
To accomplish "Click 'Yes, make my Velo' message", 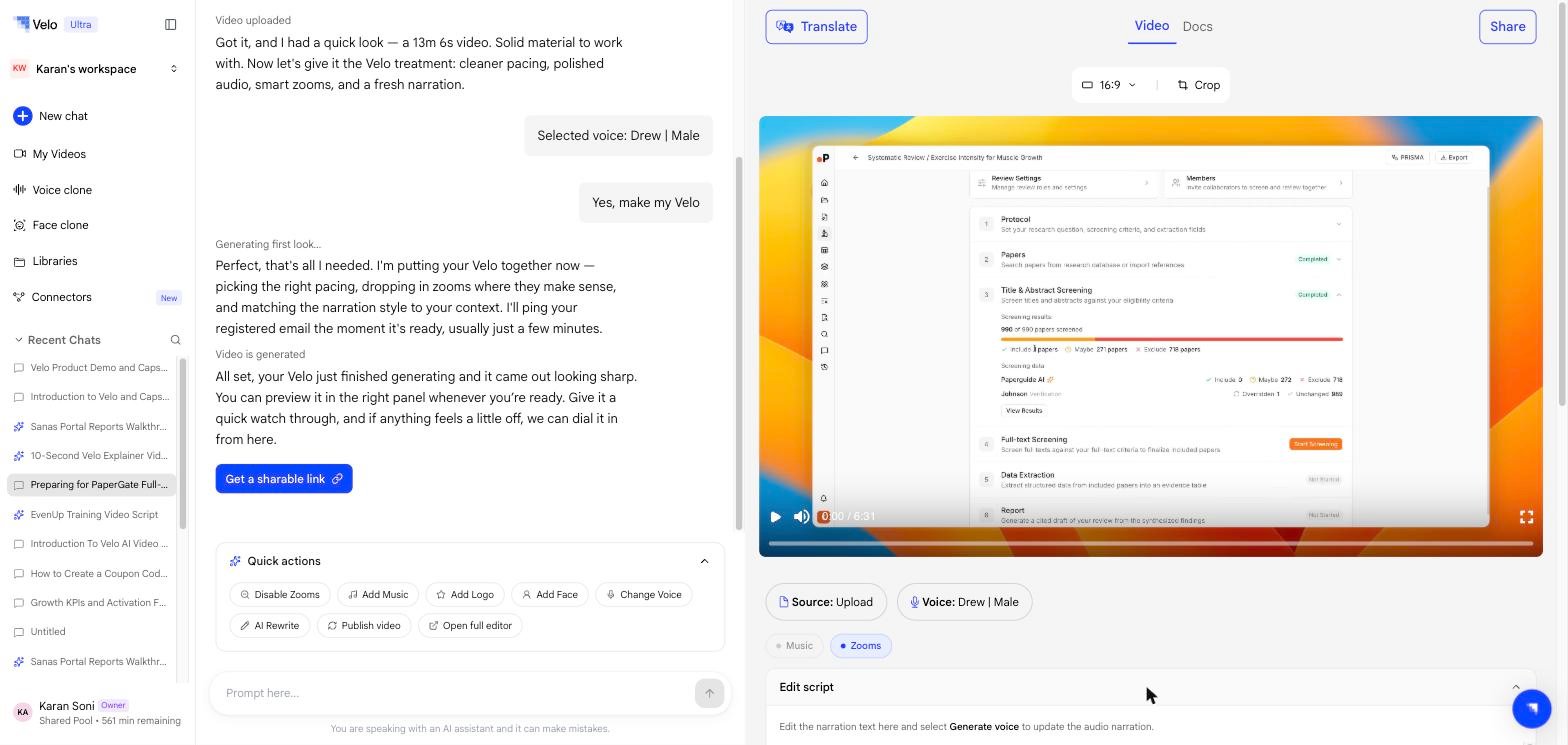I will 646,203.
